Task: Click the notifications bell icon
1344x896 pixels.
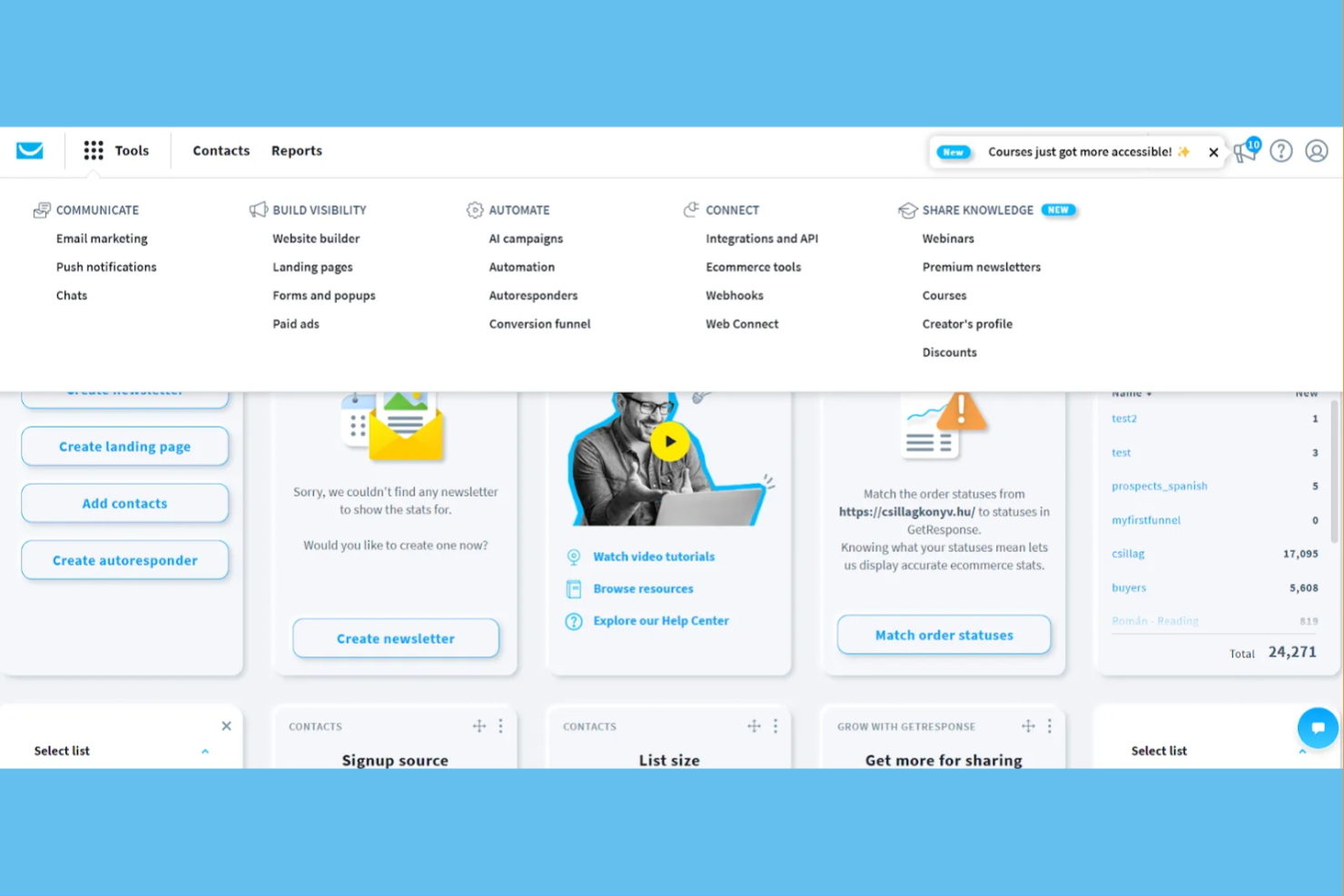Action: coord(1245,152)
